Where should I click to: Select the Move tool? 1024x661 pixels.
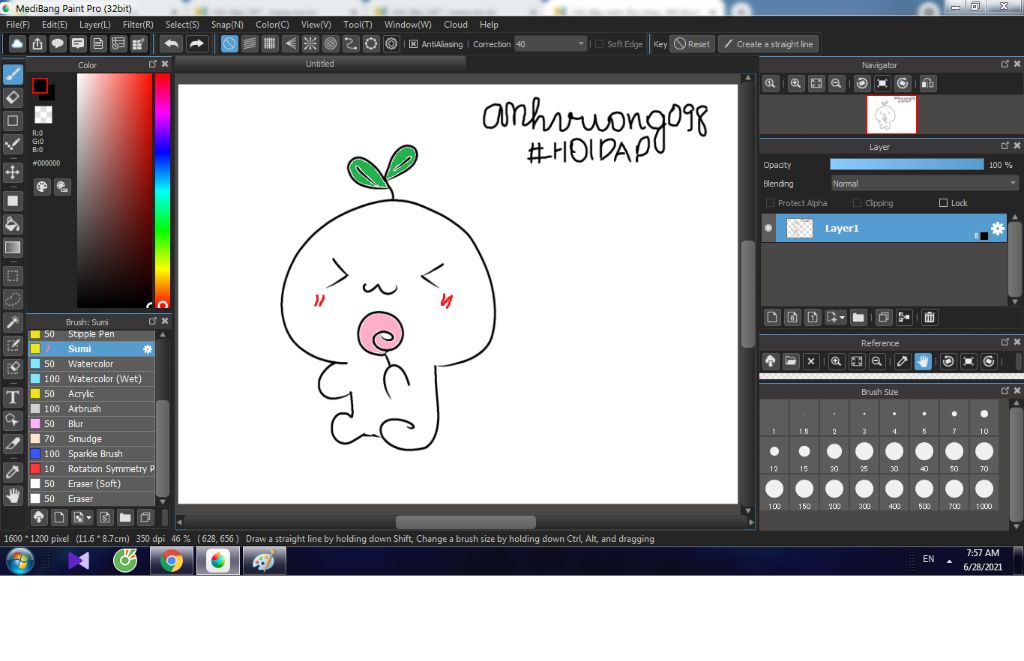click(12, 172)
